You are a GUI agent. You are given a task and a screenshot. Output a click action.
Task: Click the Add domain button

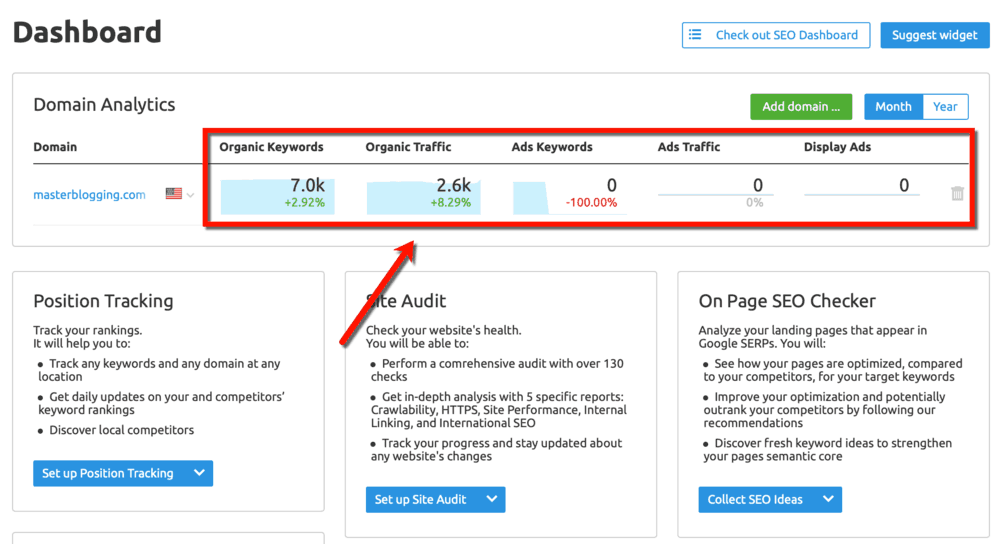[x=800, y=107]
